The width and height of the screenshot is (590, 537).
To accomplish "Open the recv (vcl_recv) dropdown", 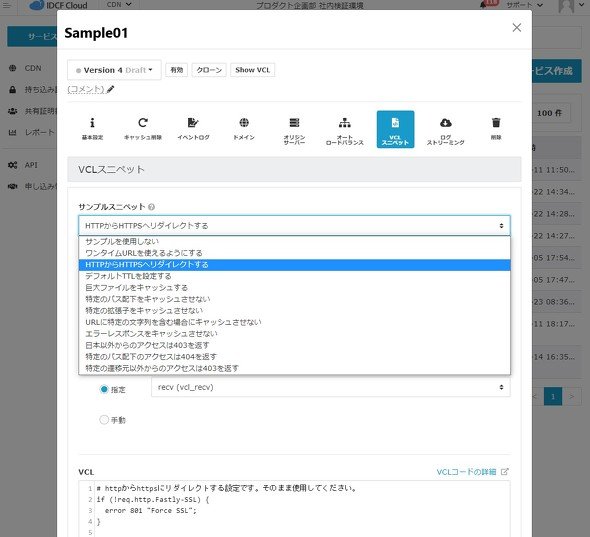I will coord(330,387).
